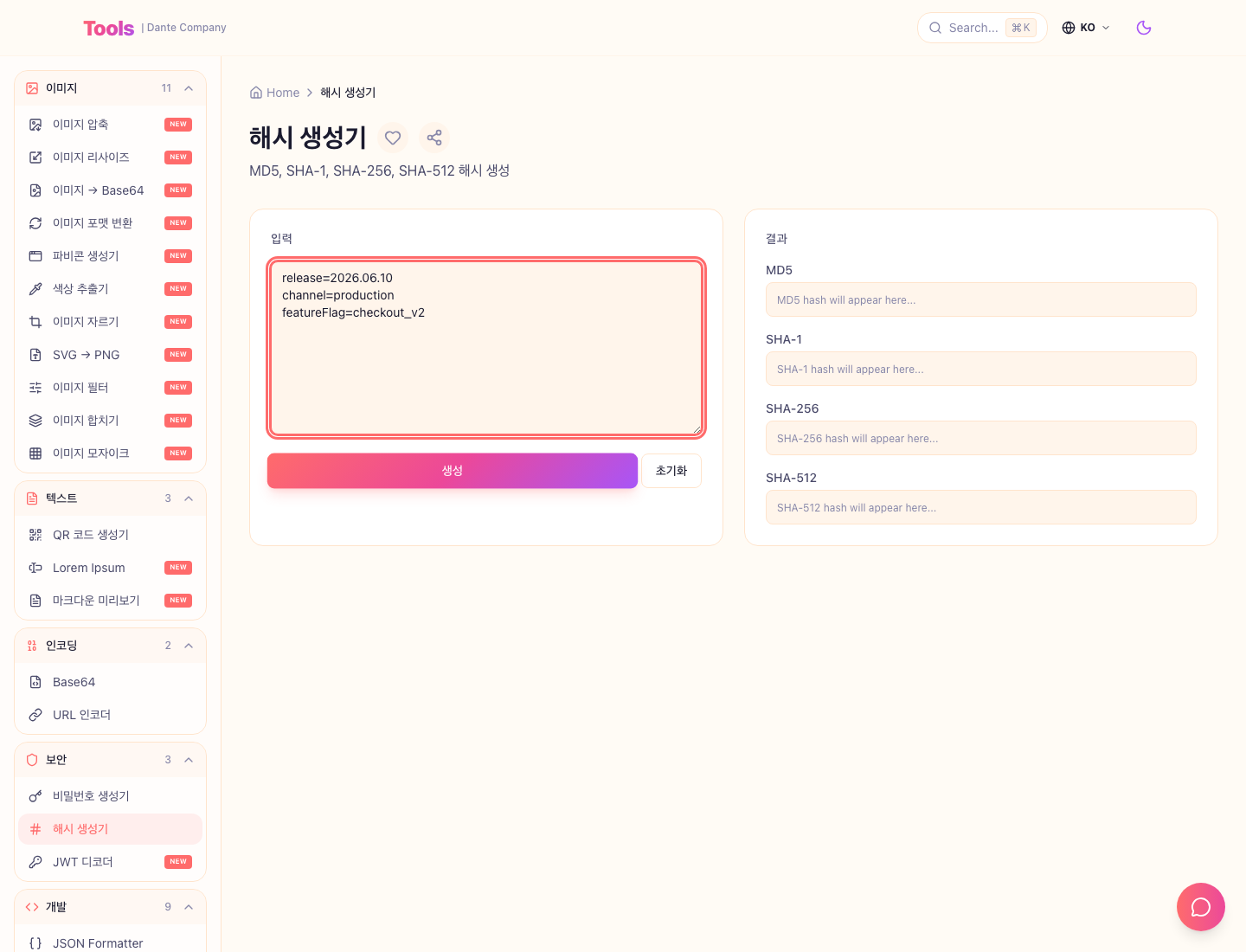
Task: Open 이미지 리사이즈 tool
Action: click(110, 158)
